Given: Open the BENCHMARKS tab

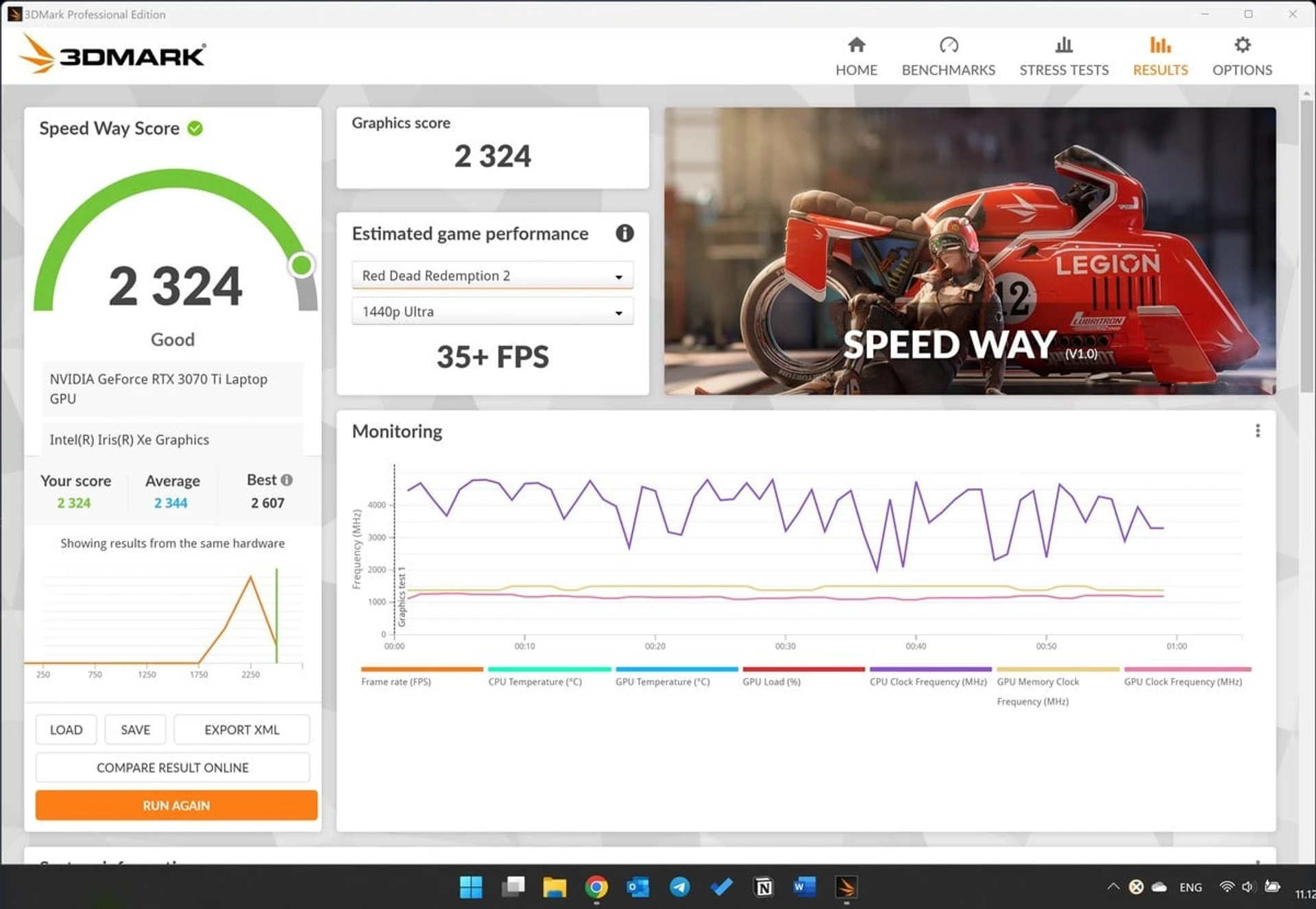Looking at the screenshot, I should coord(948,56).
